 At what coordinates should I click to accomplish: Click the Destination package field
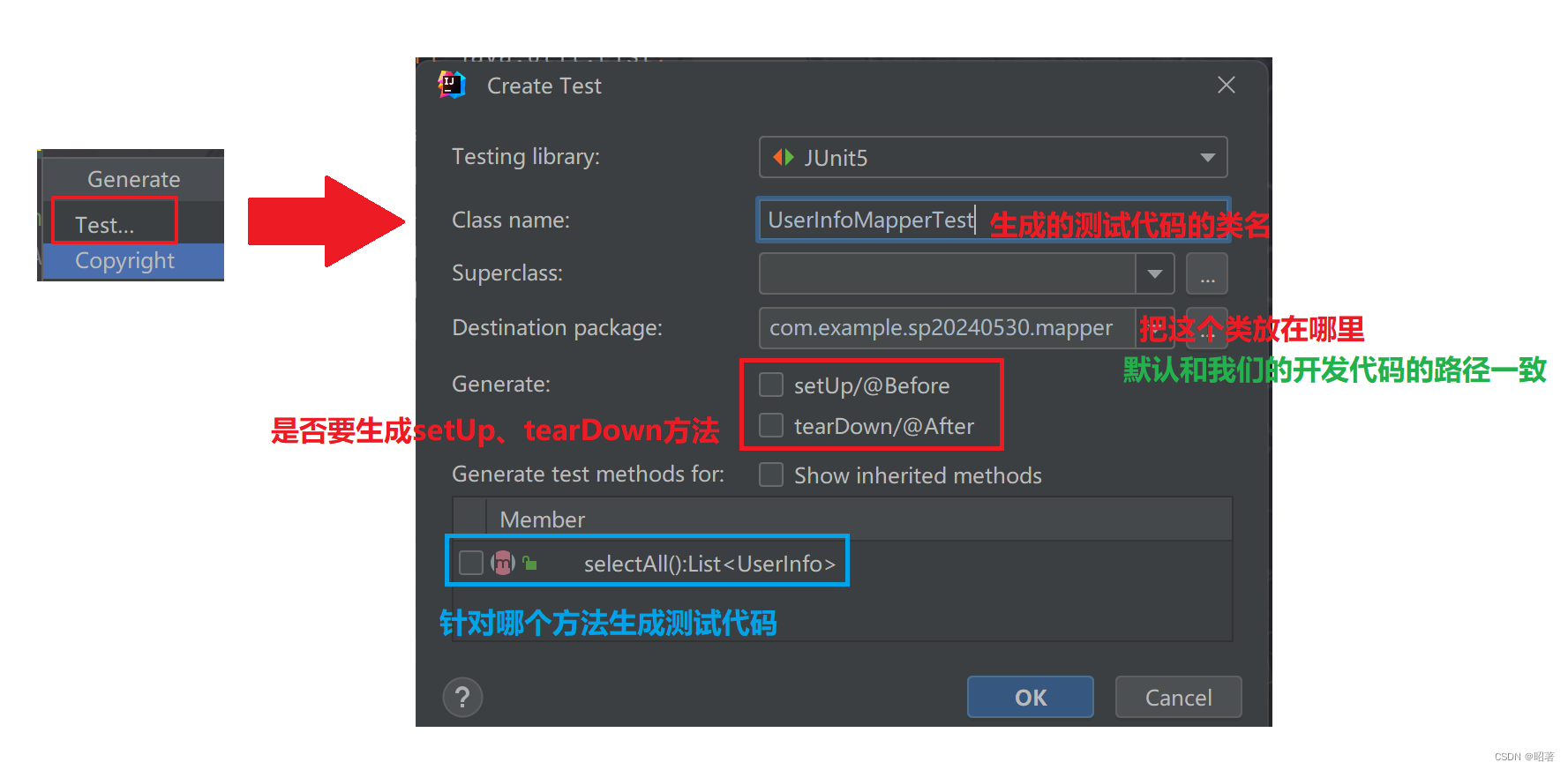click(948, 328)
